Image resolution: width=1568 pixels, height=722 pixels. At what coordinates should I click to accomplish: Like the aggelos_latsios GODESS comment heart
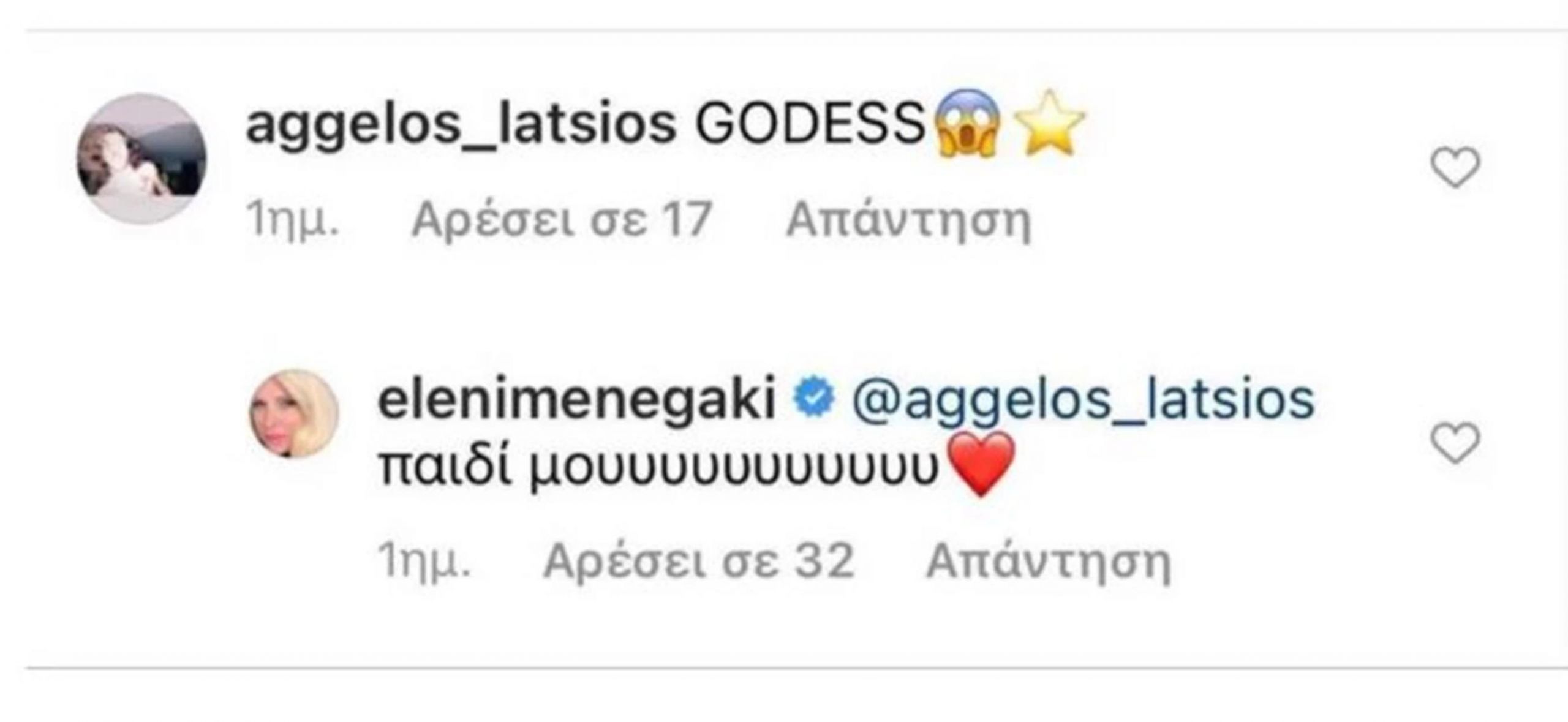[1455, 167]
